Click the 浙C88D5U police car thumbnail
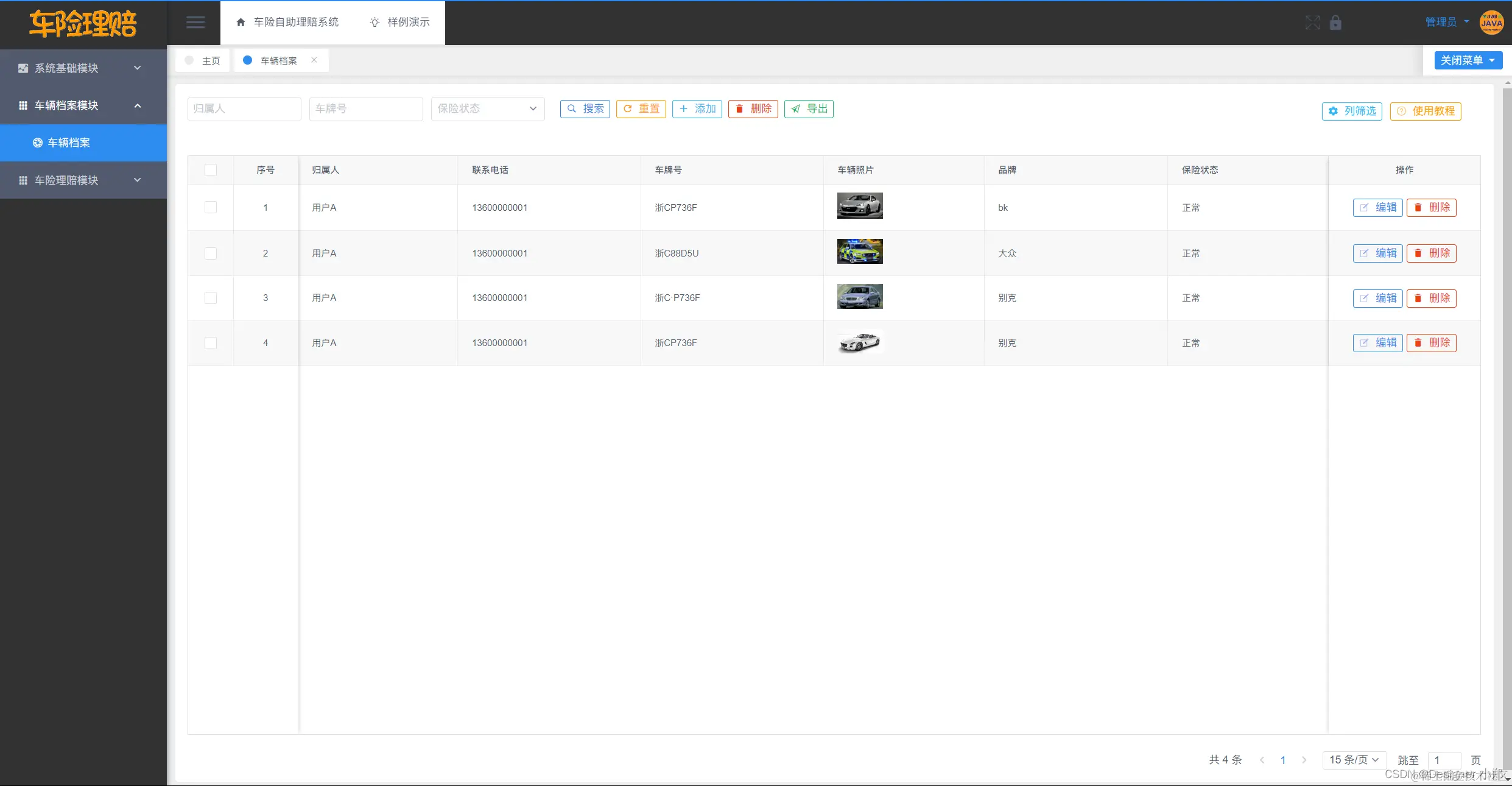 coord(860,251)
